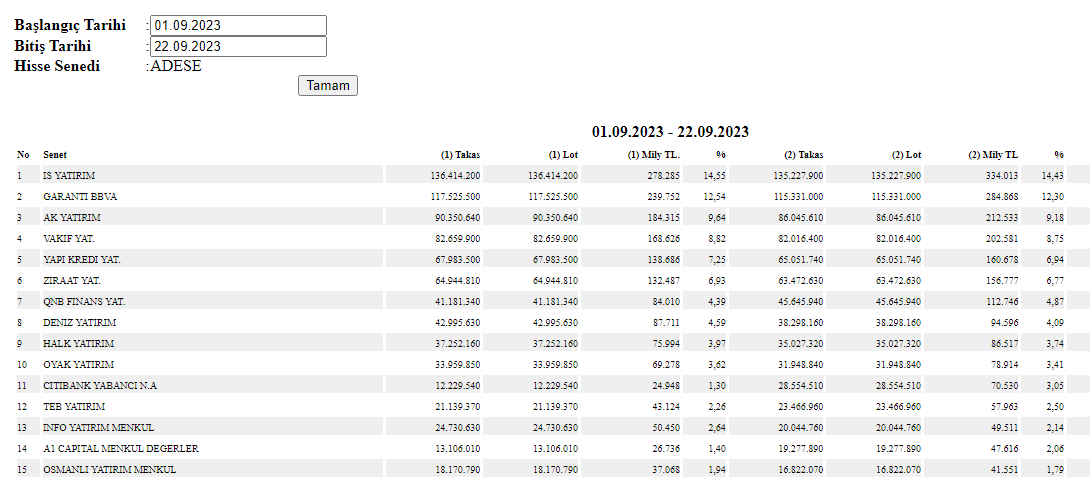Click the (2) Takas column header

tap(804, 155)
